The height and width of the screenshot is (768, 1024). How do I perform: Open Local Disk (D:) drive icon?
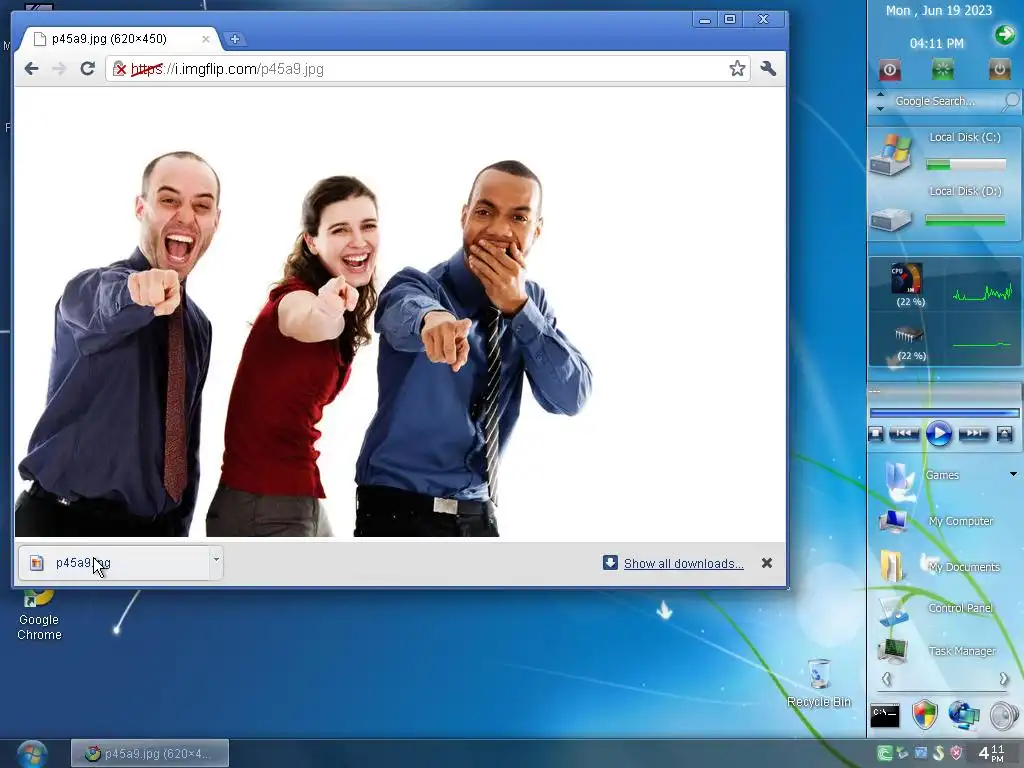pos(889,219)
